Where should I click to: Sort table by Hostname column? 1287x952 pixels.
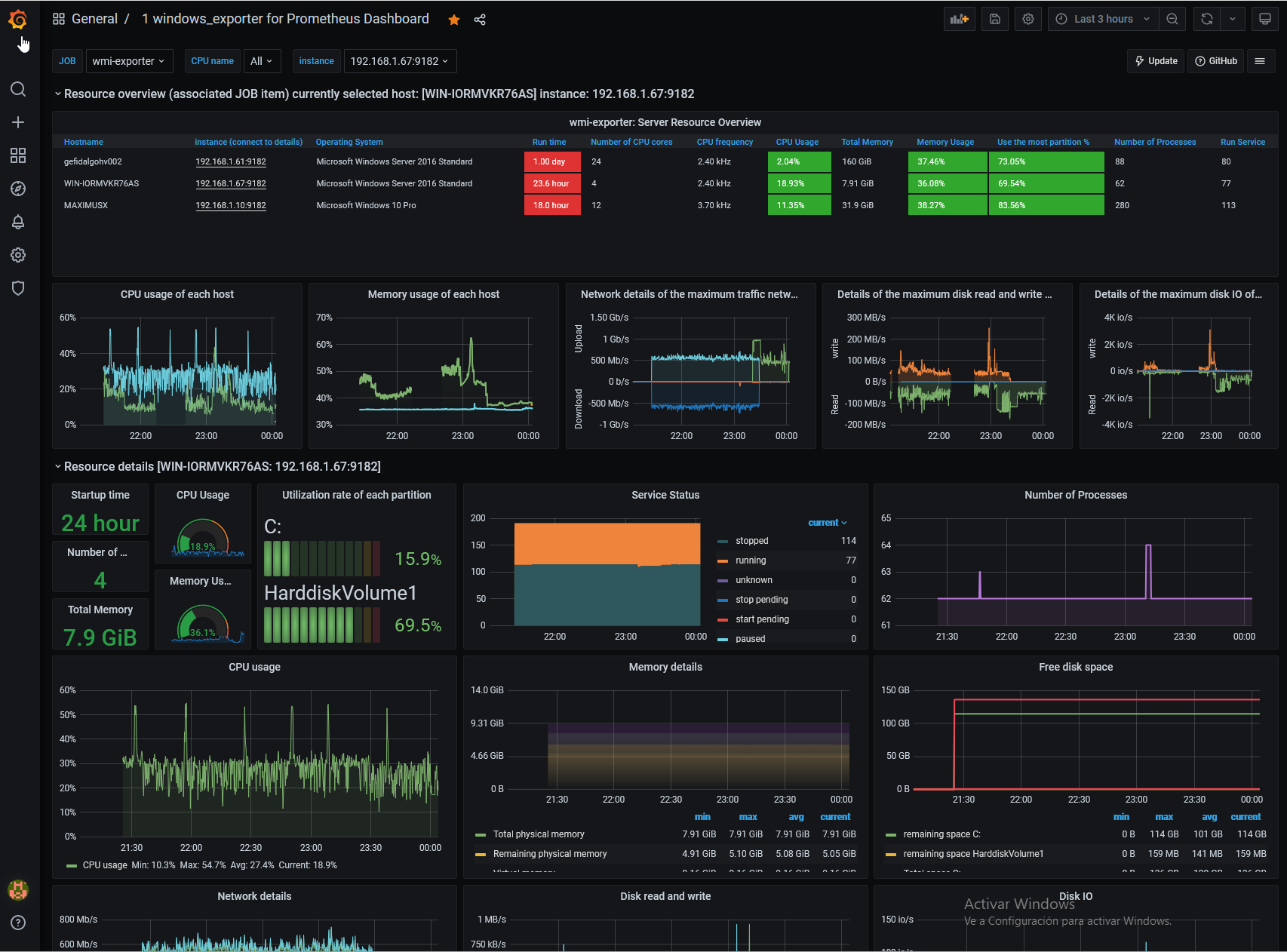tap(84, 142)
